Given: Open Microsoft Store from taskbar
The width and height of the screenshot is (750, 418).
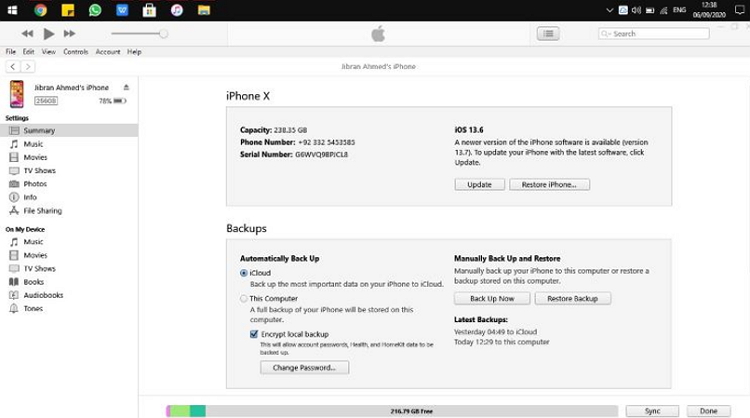Looking at the screenshot, I should 149,10.
